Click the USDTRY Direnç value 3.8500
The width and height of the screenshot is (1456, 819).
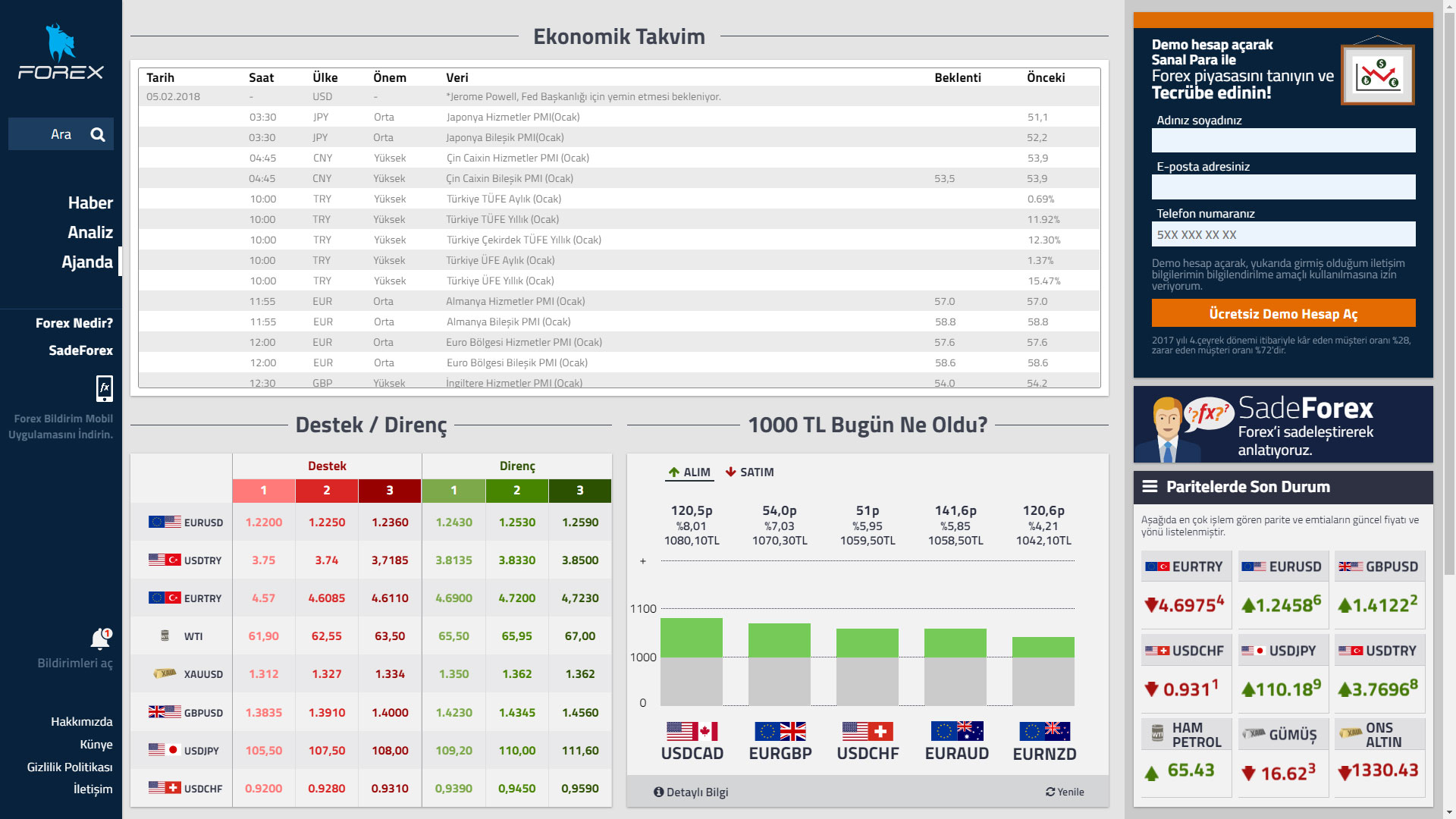coord(580,560)
